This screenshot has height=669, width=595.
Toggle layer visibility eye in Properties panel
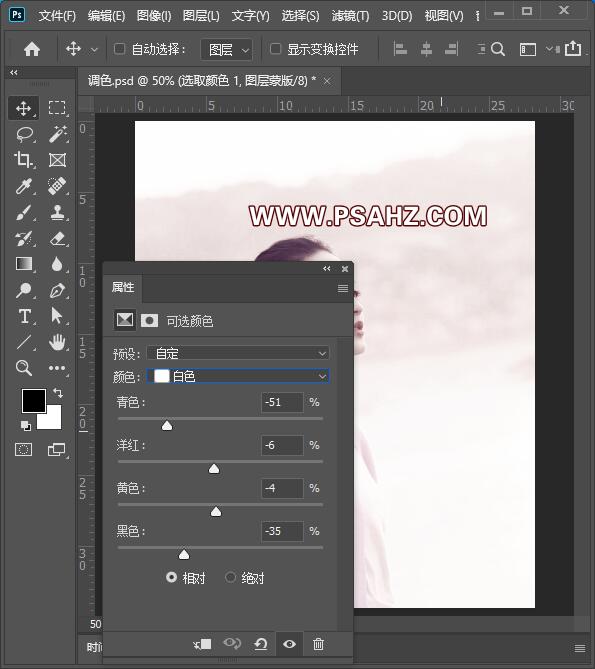coord(290,644)
